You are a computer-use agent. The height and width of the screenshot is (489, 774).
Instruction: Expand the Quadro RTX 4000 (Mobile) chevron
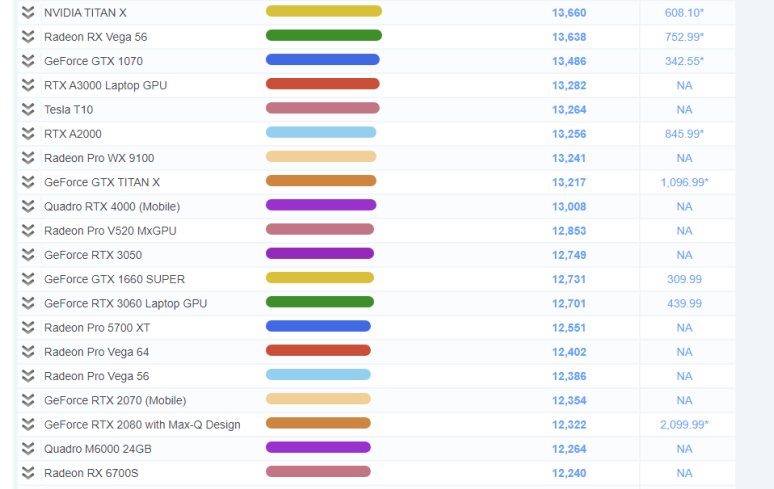click(x=28, y=206)
